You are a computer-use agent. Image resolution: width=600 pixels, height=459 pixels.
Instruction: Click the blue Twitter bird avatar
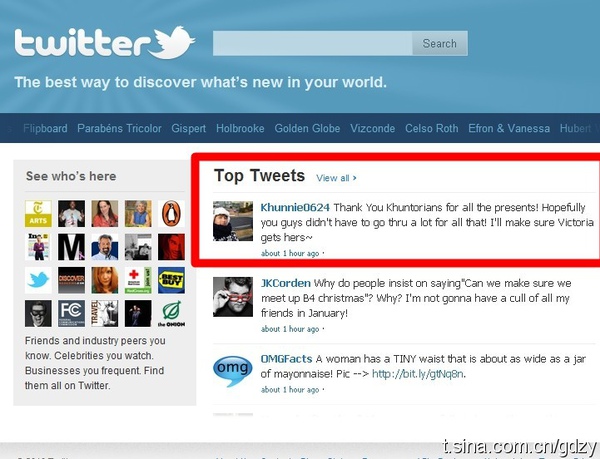[38, 280]
